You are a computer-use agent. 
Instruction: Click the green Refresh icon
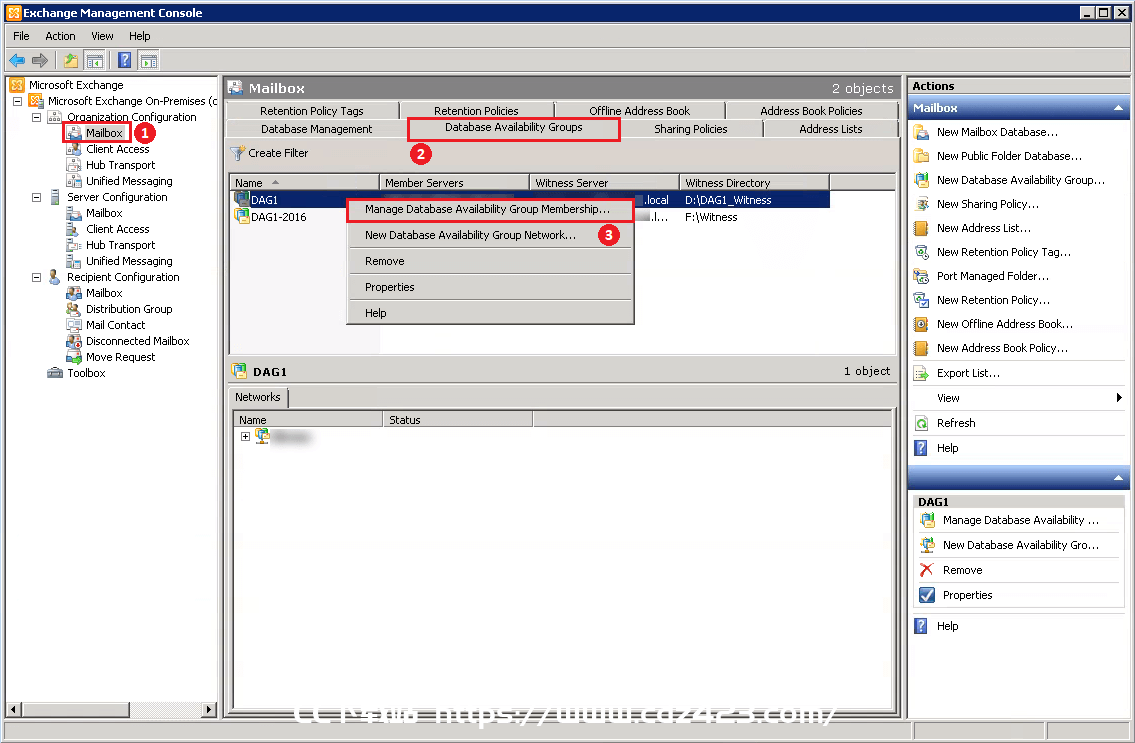921,423
